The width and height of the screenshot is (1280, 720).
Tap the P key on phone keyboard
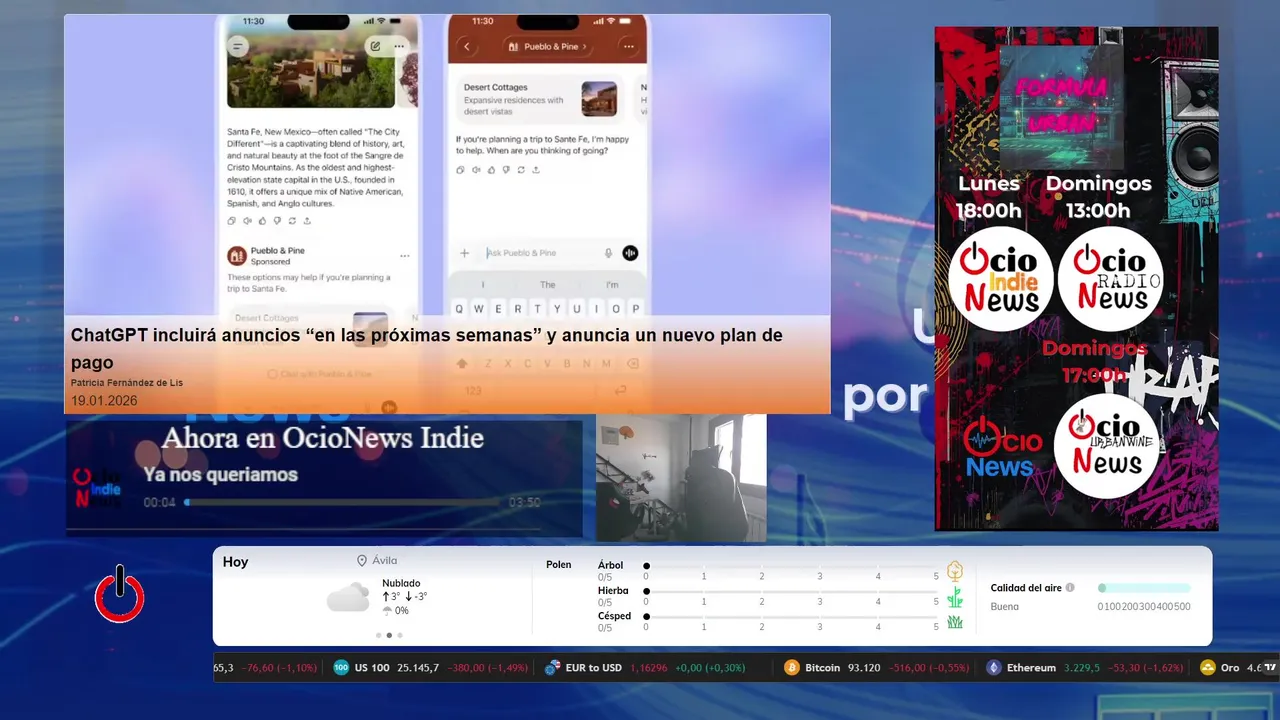coord(636,309)
